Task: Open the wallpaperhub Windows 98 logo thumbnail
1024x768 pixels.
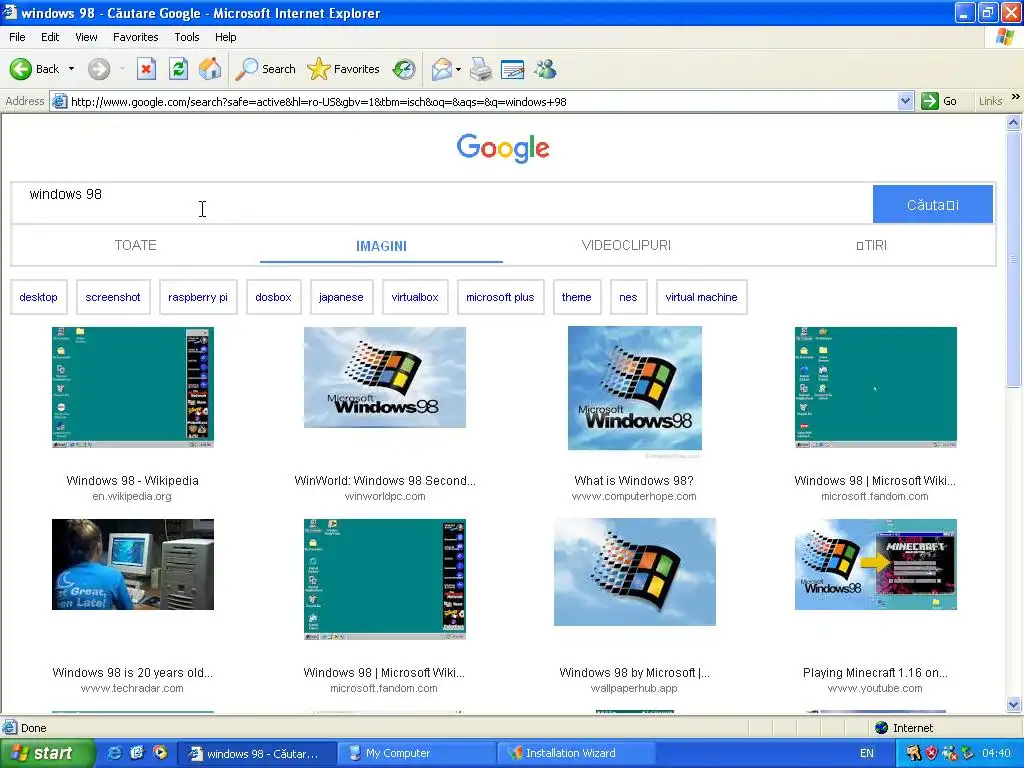Action: pyautogui.click(x=635, y=572)
